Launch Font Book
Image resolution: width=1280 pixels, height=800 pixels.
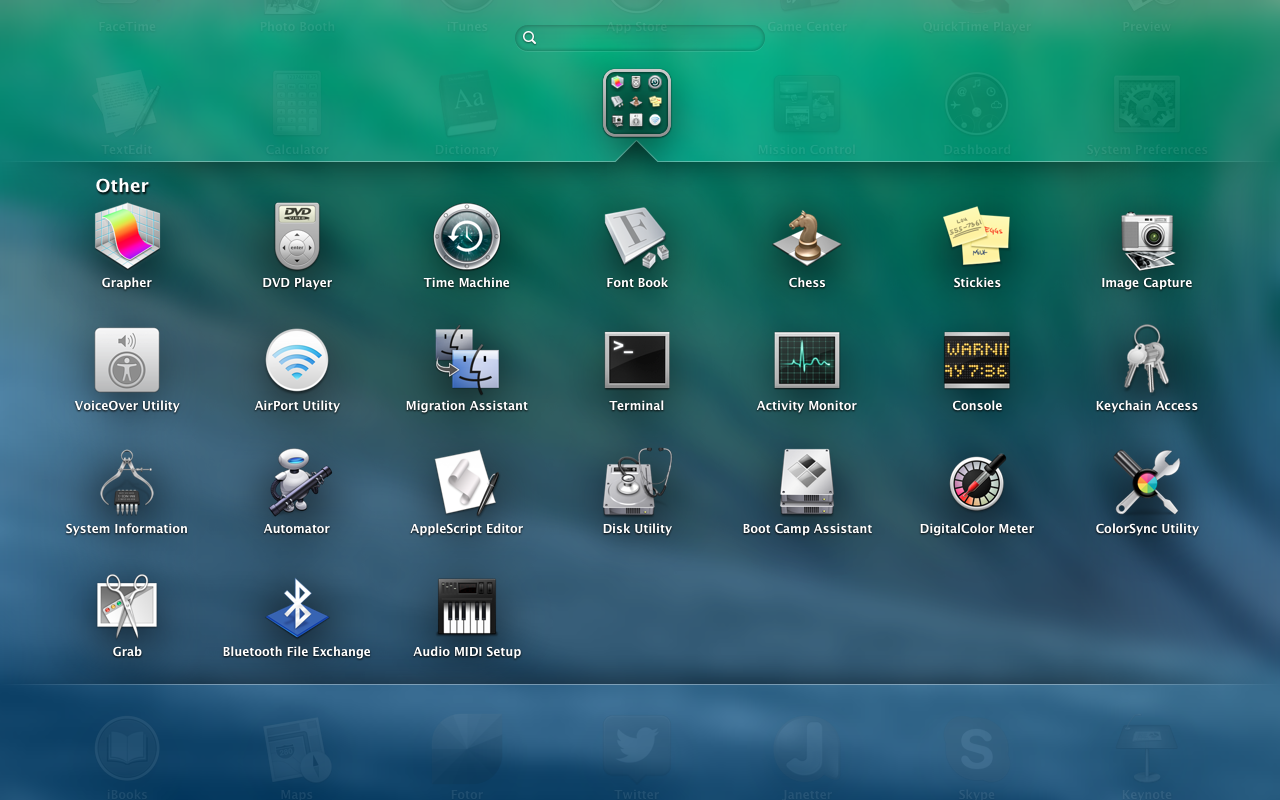637,237
